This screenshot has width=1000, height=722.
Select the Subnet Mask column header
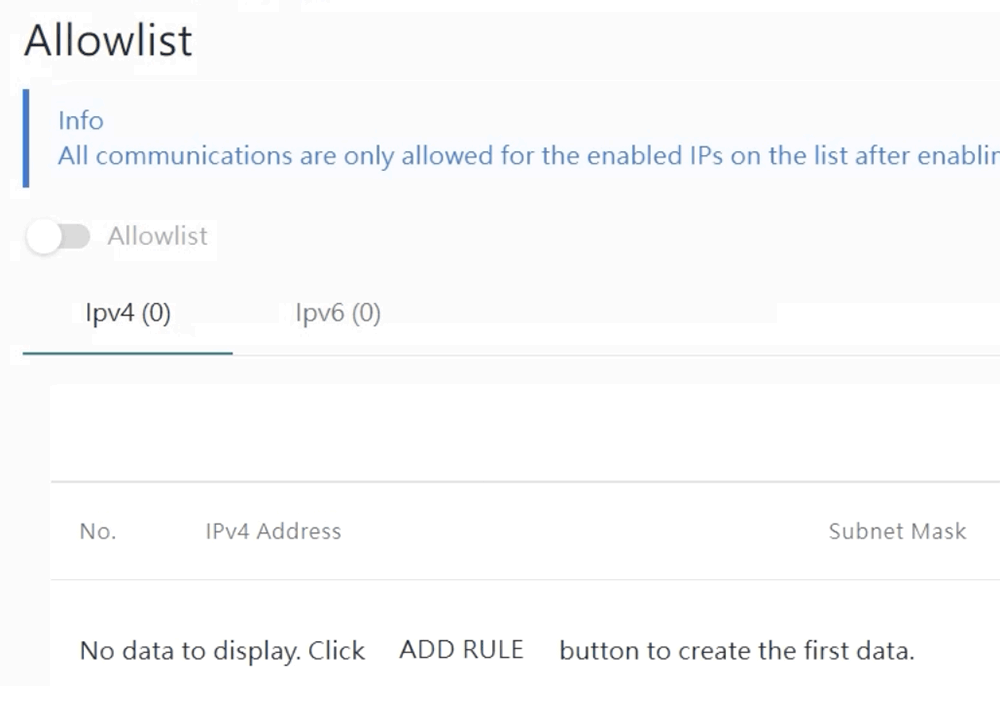coord(897,532)
